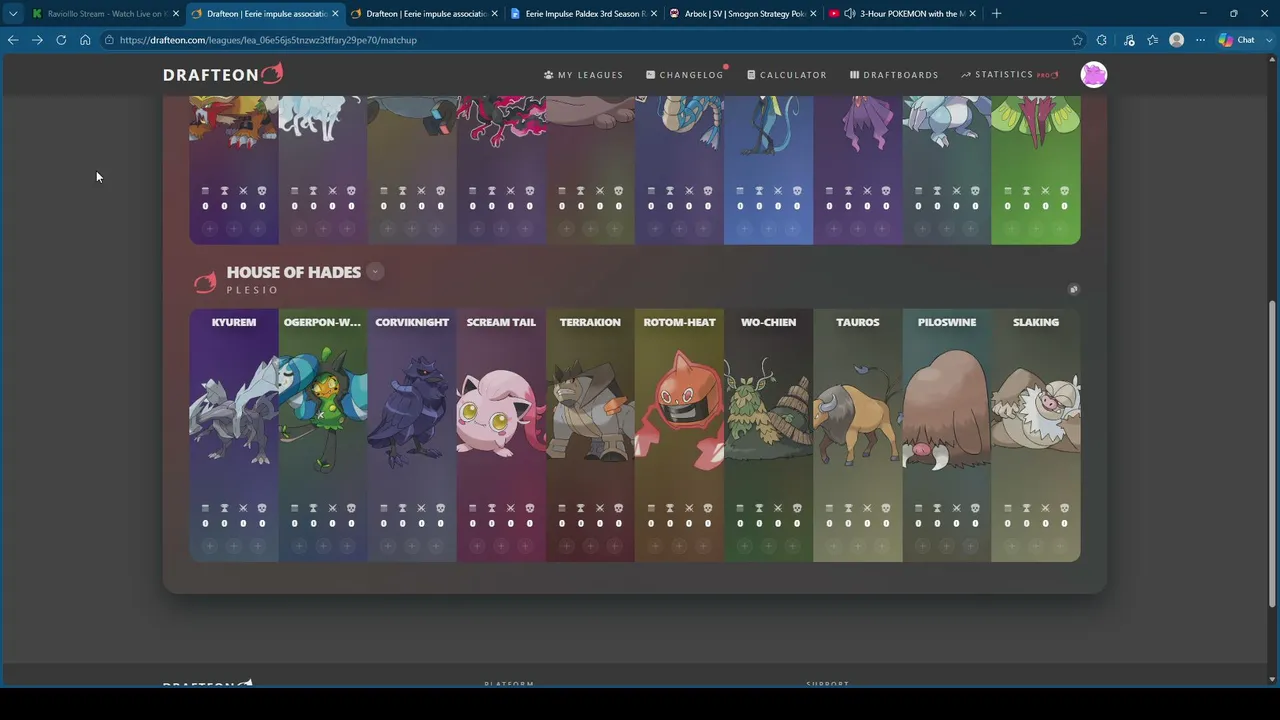Switch to the Raviollo Stream browser tab

pyautogui.click(x=104, y=14)
